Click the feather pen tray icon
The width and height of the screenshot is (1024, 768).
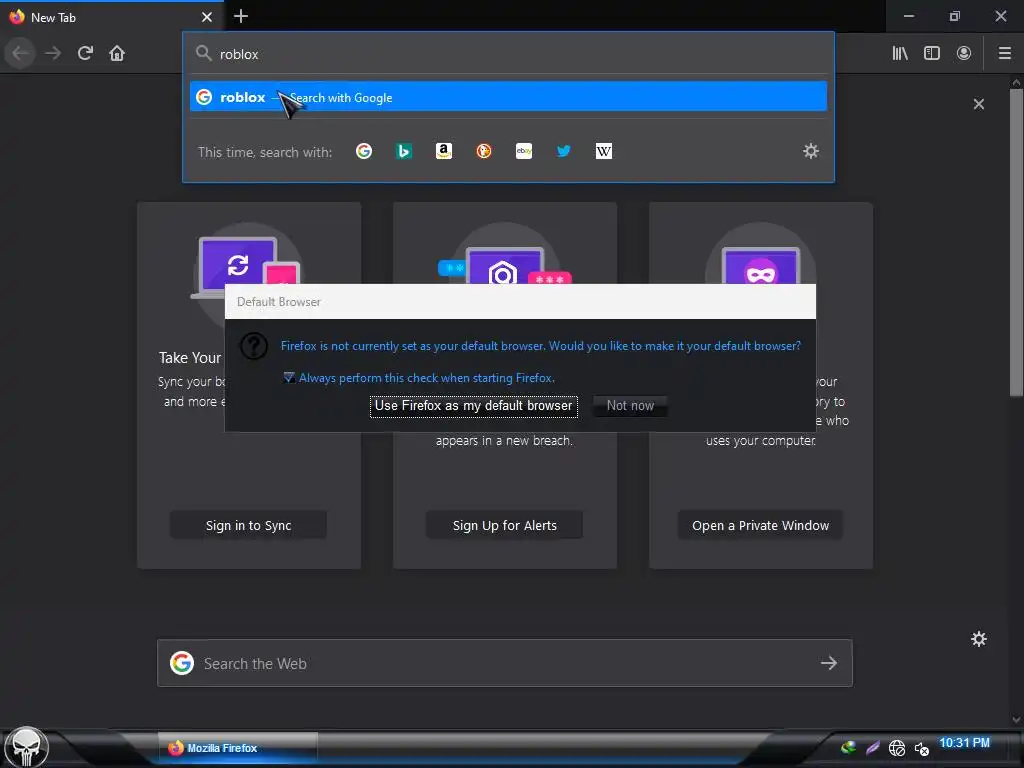(x=872, y=748)
